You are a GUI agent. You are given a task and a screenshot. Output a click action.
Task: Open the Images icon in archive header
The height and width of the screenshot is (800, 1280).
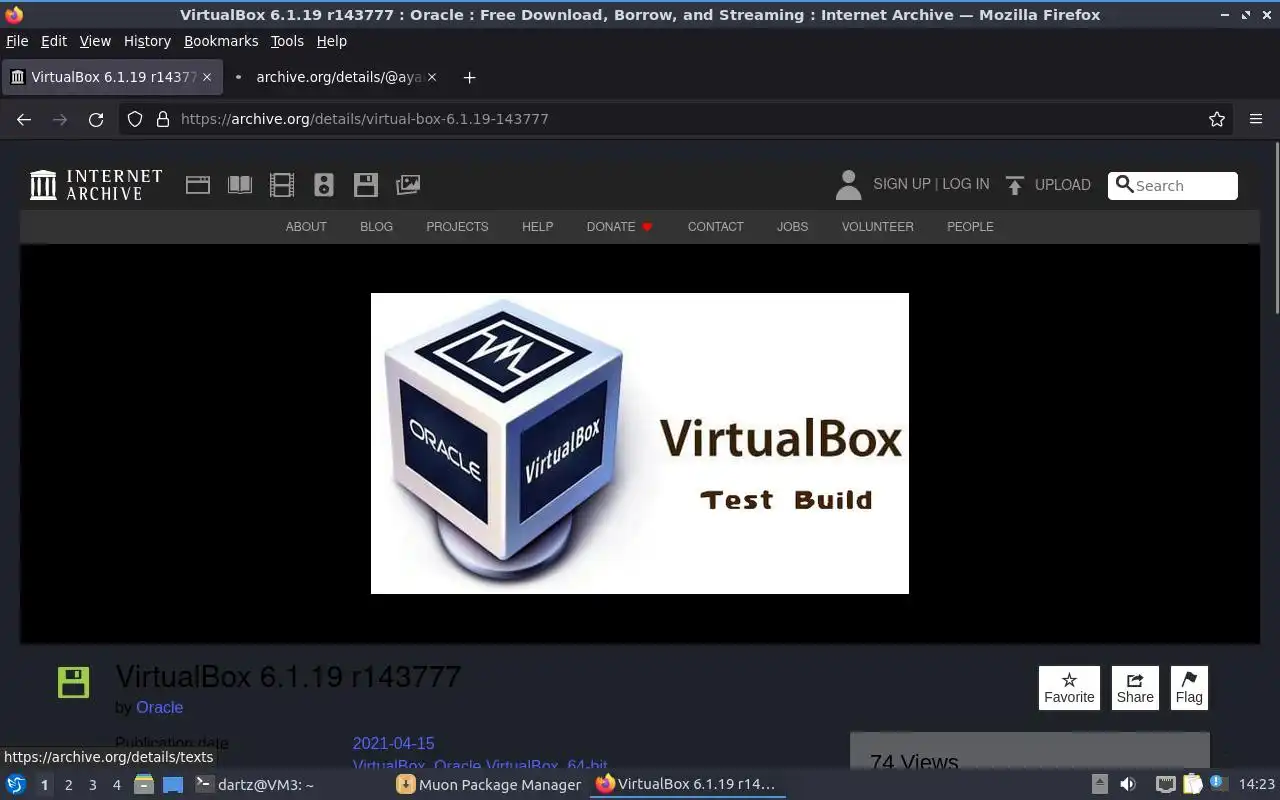[408, 185]
